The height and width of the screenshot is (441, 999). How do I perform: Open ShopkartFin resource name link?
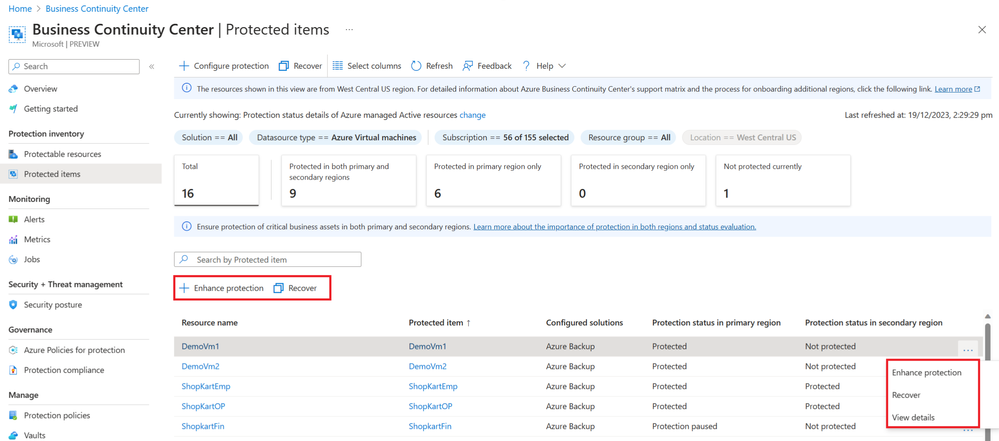tap(203, 426)
